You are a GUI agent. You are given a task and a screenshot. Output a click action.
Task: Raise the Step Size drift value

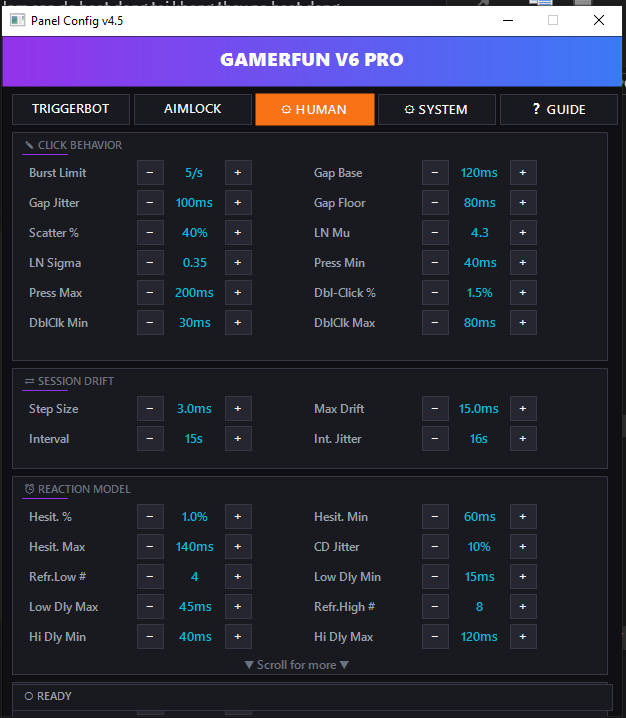238,408
